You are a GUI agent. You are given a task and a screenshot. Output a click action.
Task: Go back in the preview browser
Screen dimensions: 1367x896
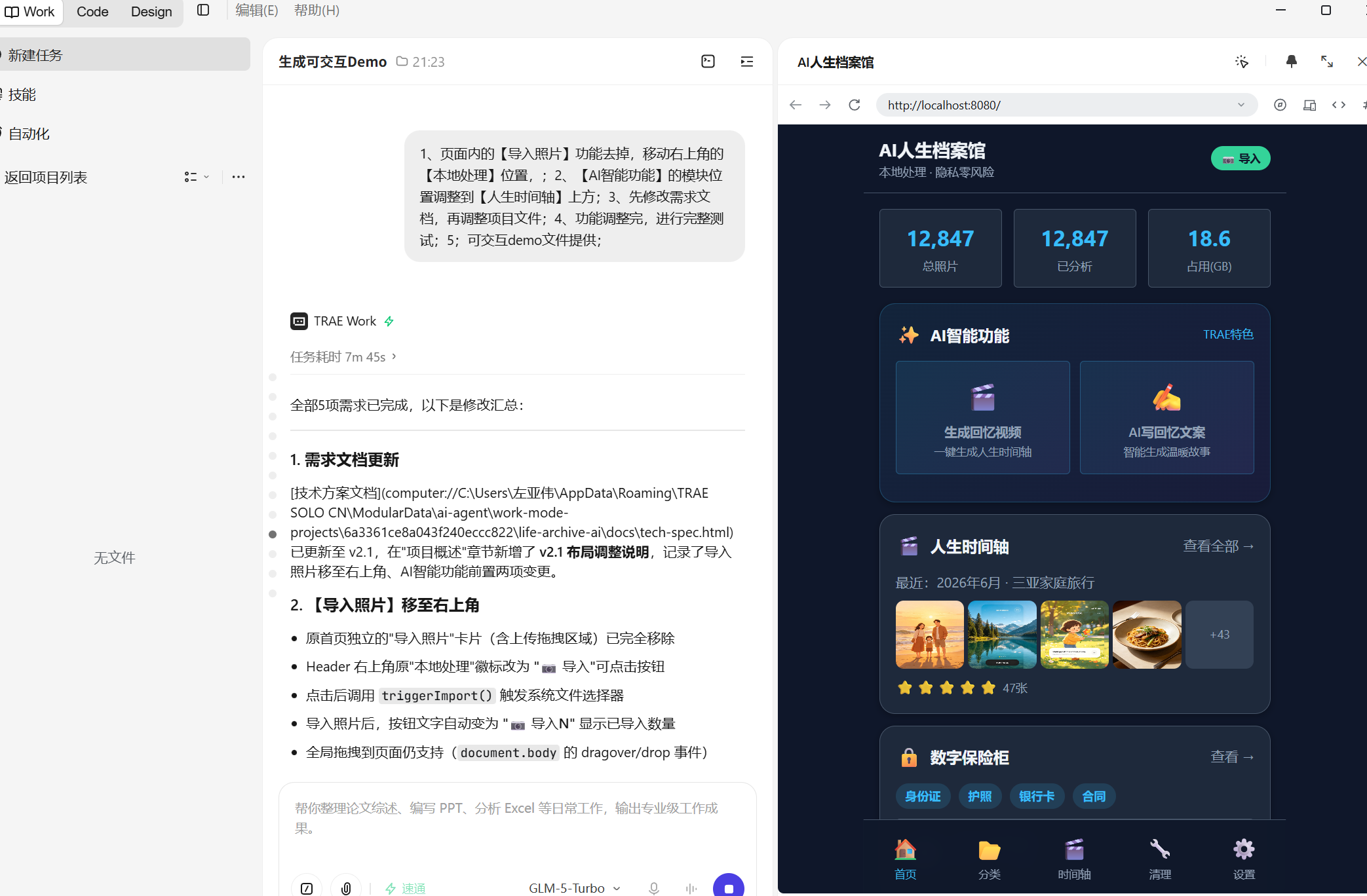[x=796, y=105]
